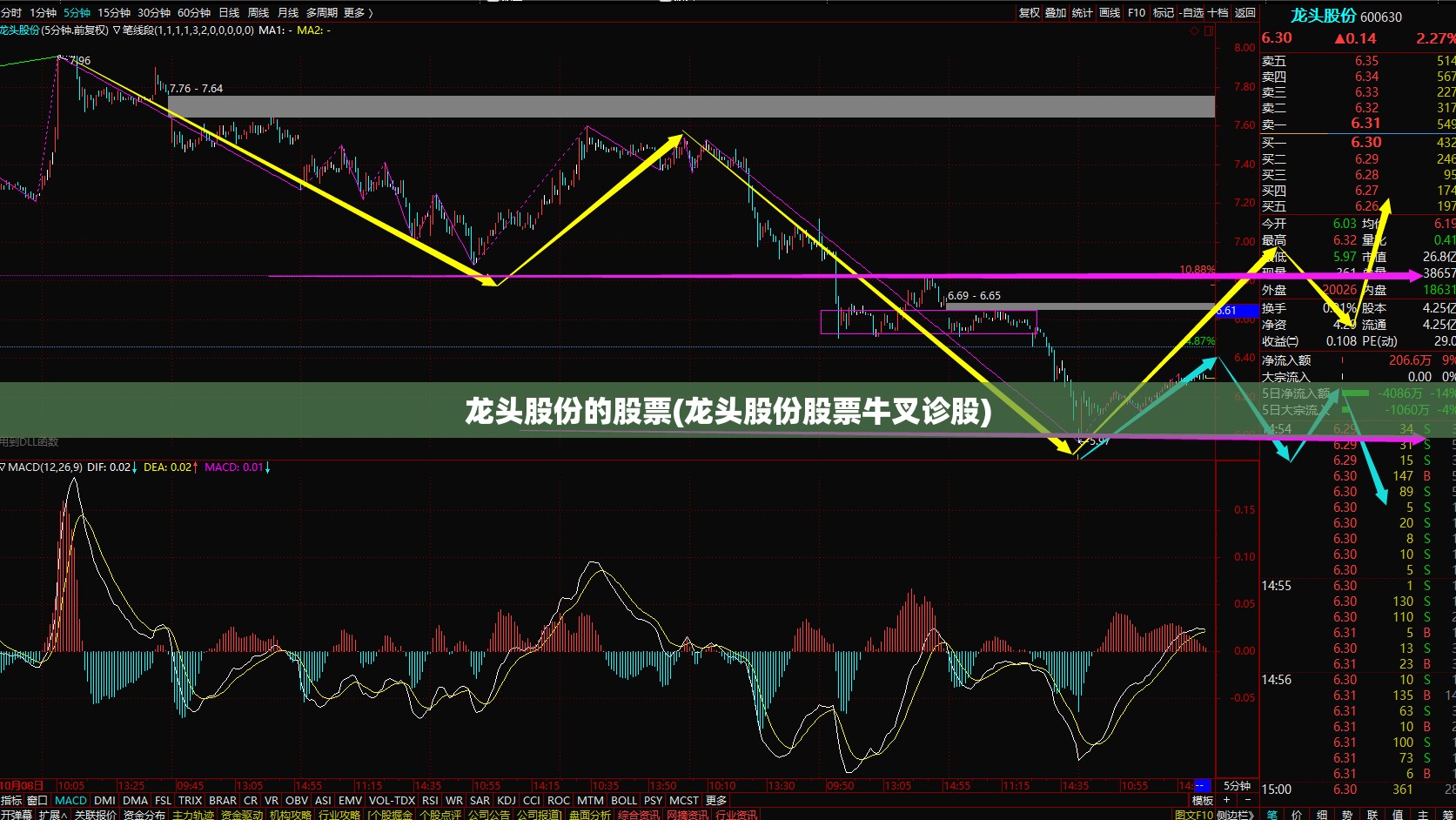Open the 画线 drawing tool
Viewport: 1456px width, 820px height.
click(1110, 13)
